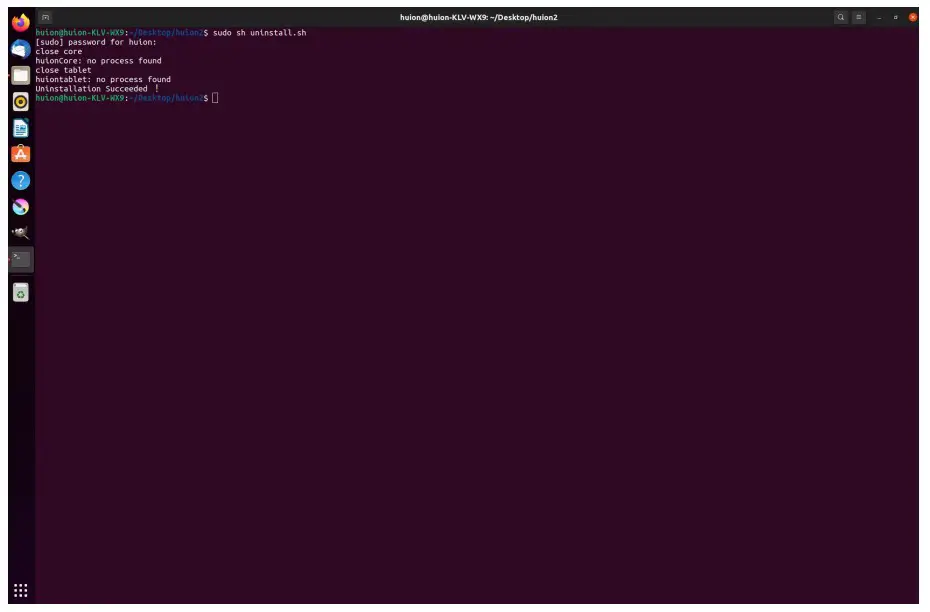Open Rhythmbox music player in dock
This screenshot has width=930, height=612.
pos(21,102)
